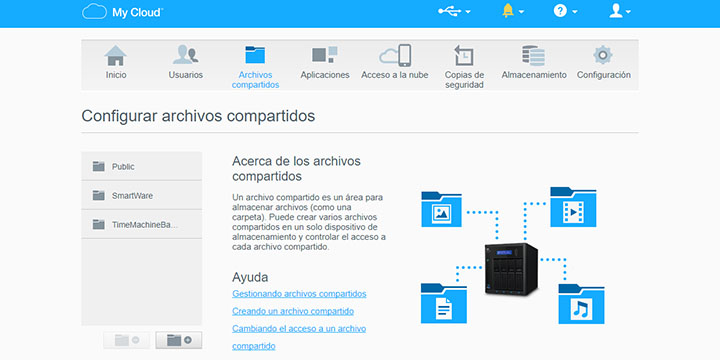Click the documents folder illustration icon
Viewport: 720px width, 360px height.
click(444, 304)
